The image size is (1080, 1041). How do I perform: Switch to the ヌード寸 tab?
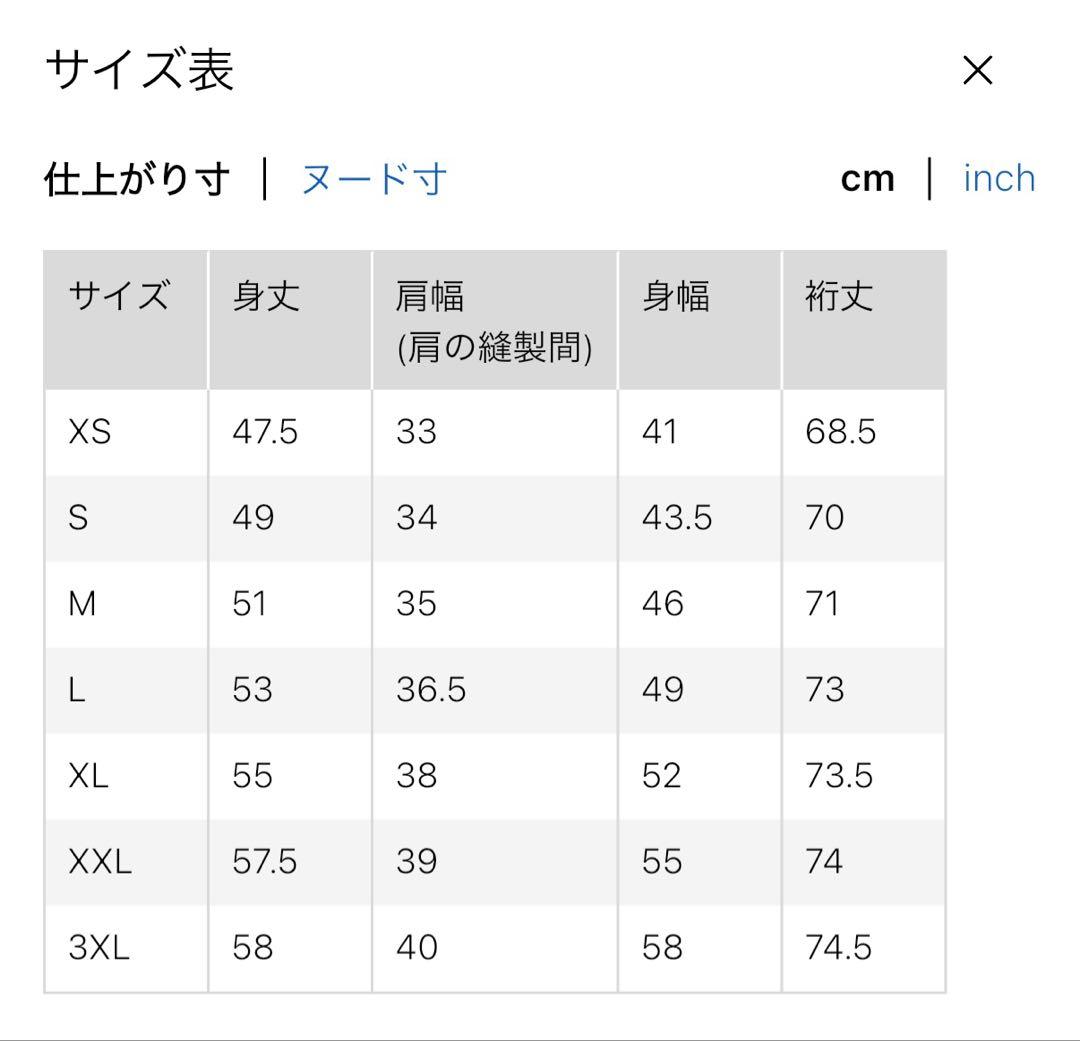374,178
